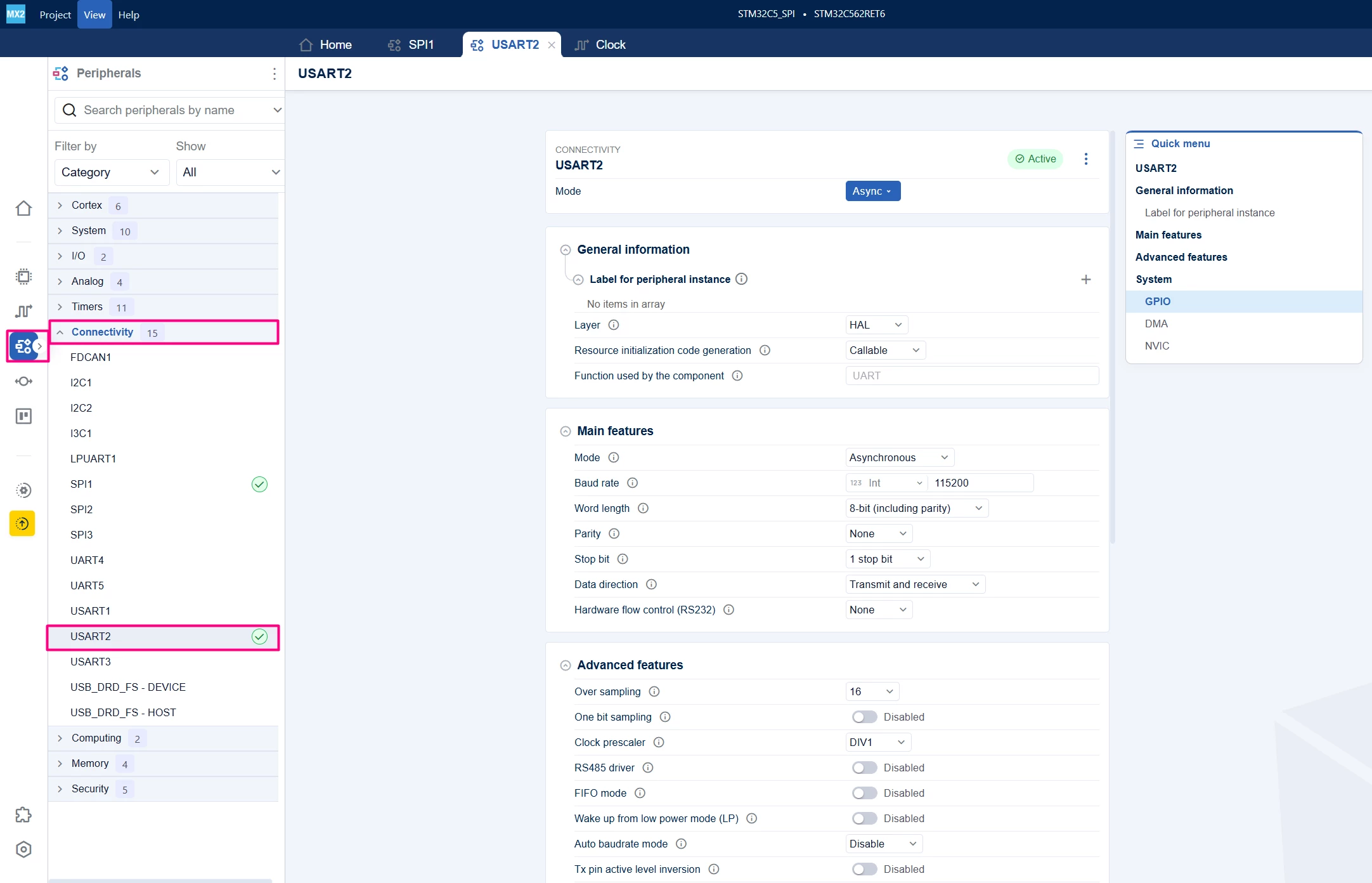This screenshot has height=883, width=1372.
Task: Switch to the SPI1 tab
Action: click(x=411, y=45)
